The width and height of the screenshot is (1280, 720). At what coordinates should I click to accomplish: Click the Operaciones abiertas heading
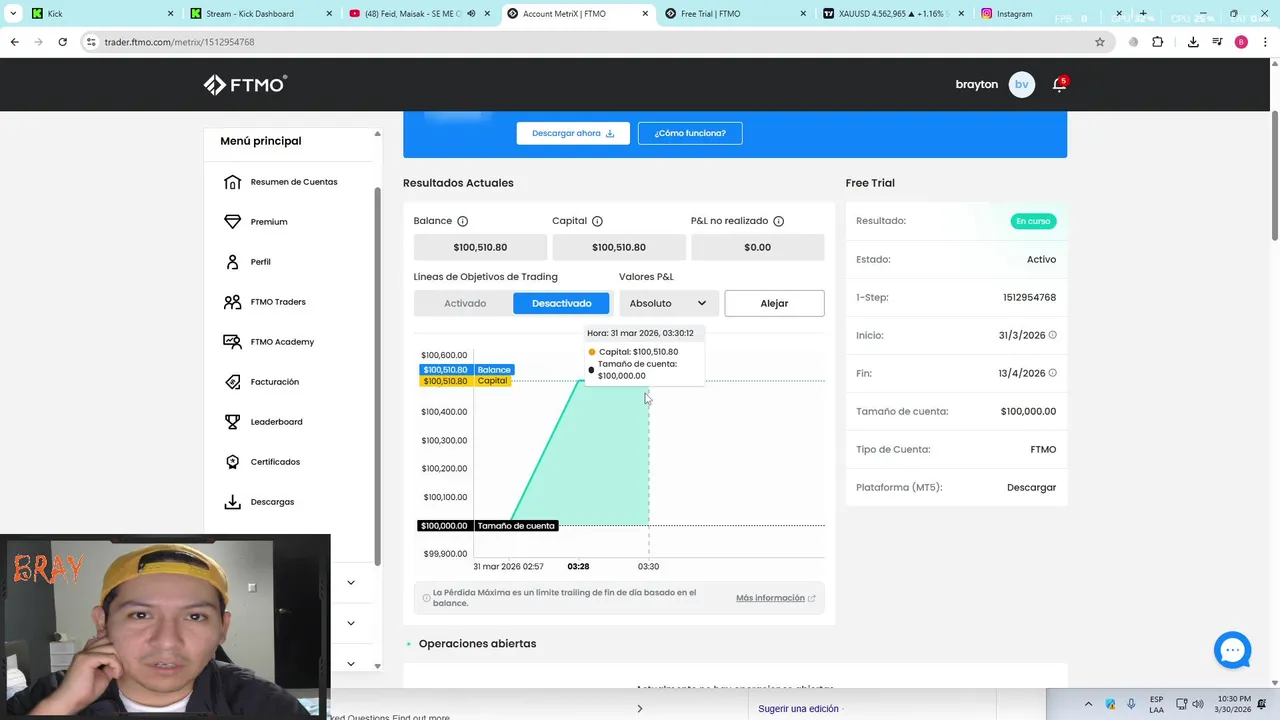(477, 643)
